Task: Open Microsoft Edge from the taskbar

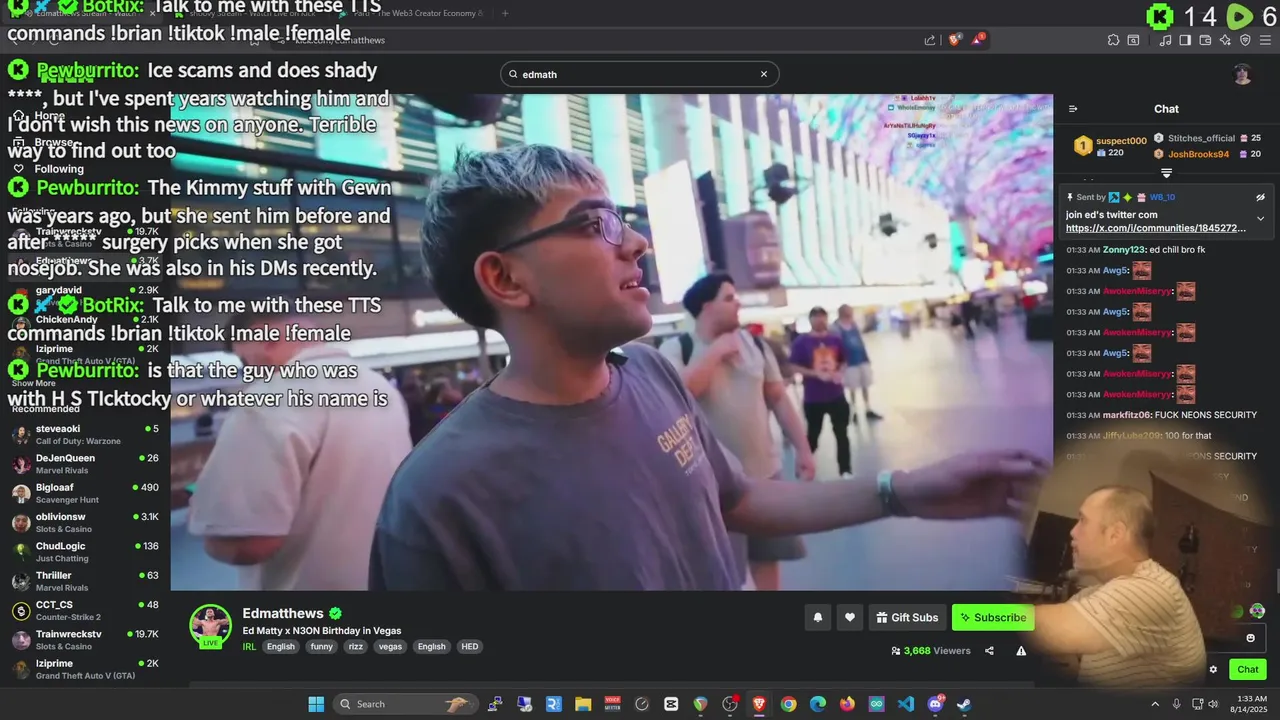Action: (818, 704)
